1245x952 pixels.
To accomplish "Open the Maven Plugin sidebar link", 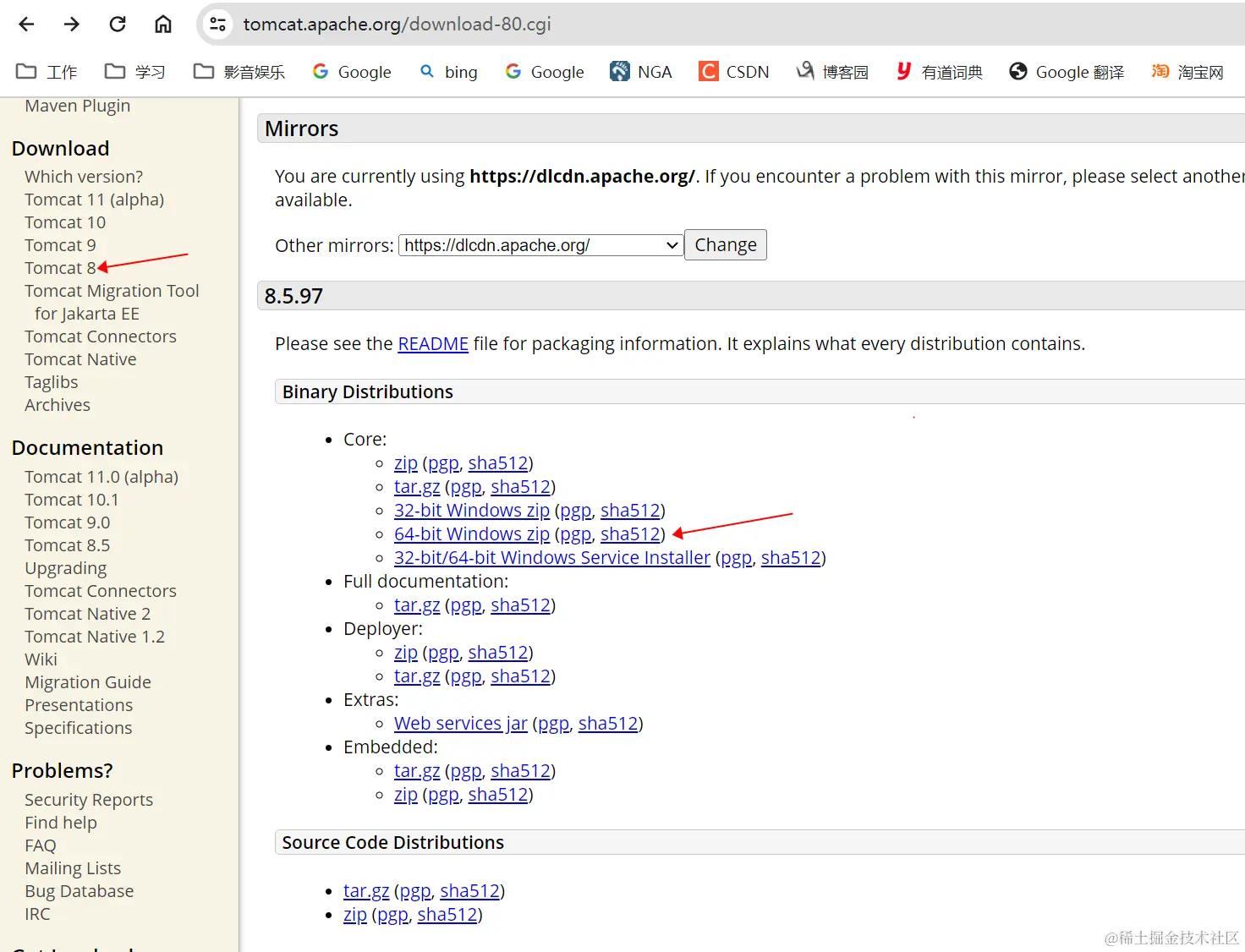I will 78,106.
